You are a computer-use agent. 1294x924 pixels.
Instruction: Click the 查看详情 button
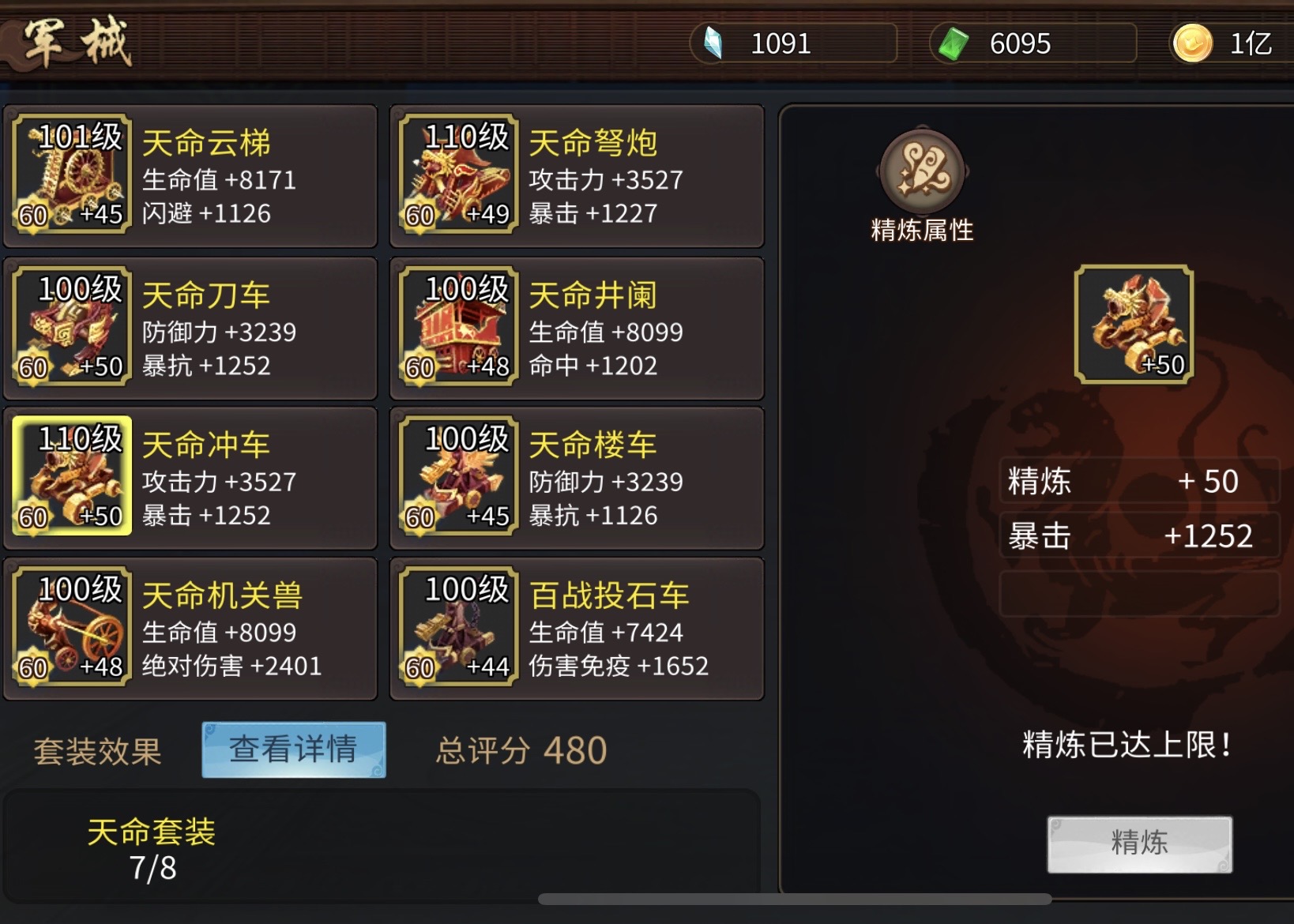tap(294, 749)
